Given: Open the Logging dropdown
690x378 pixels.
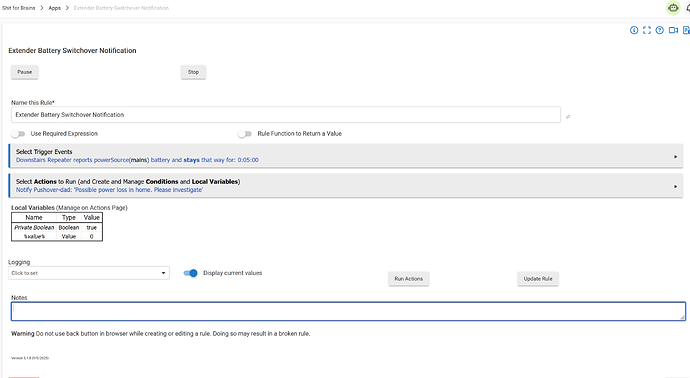Looking at the screenshot, I should pyautogui.click(x=88, y=273).
